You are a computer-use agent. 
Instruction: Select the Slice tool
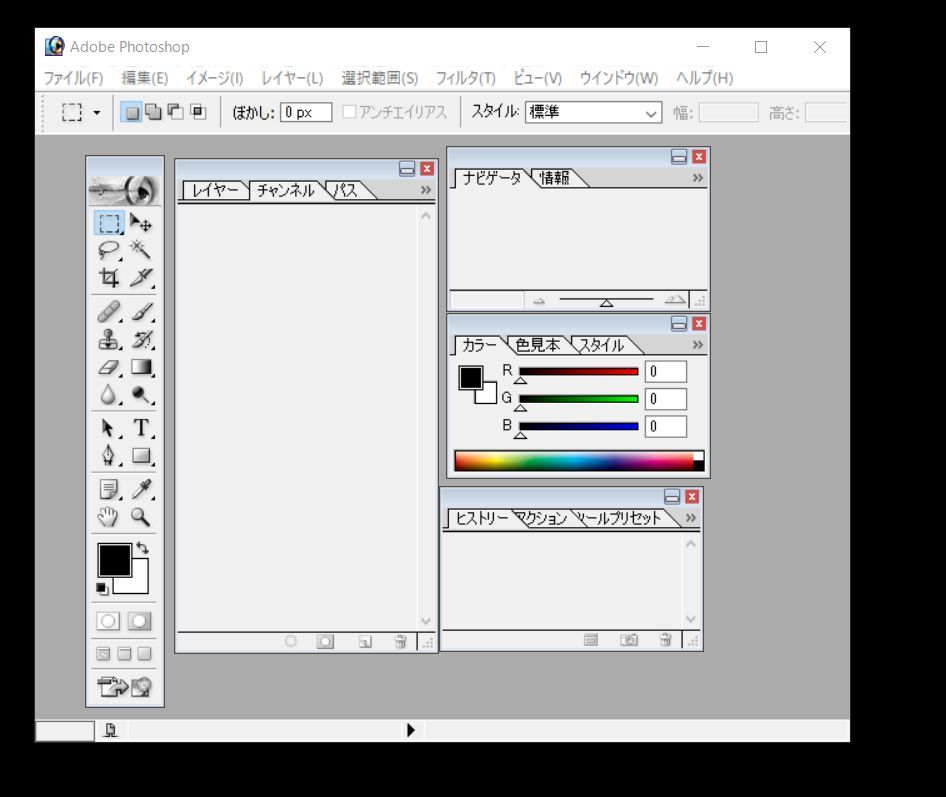tap(141, 278)
